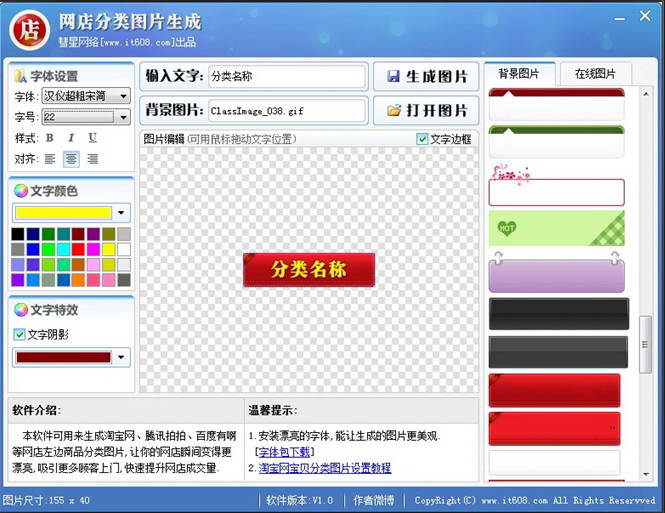Pick the white color swatch

coord(124,249)
